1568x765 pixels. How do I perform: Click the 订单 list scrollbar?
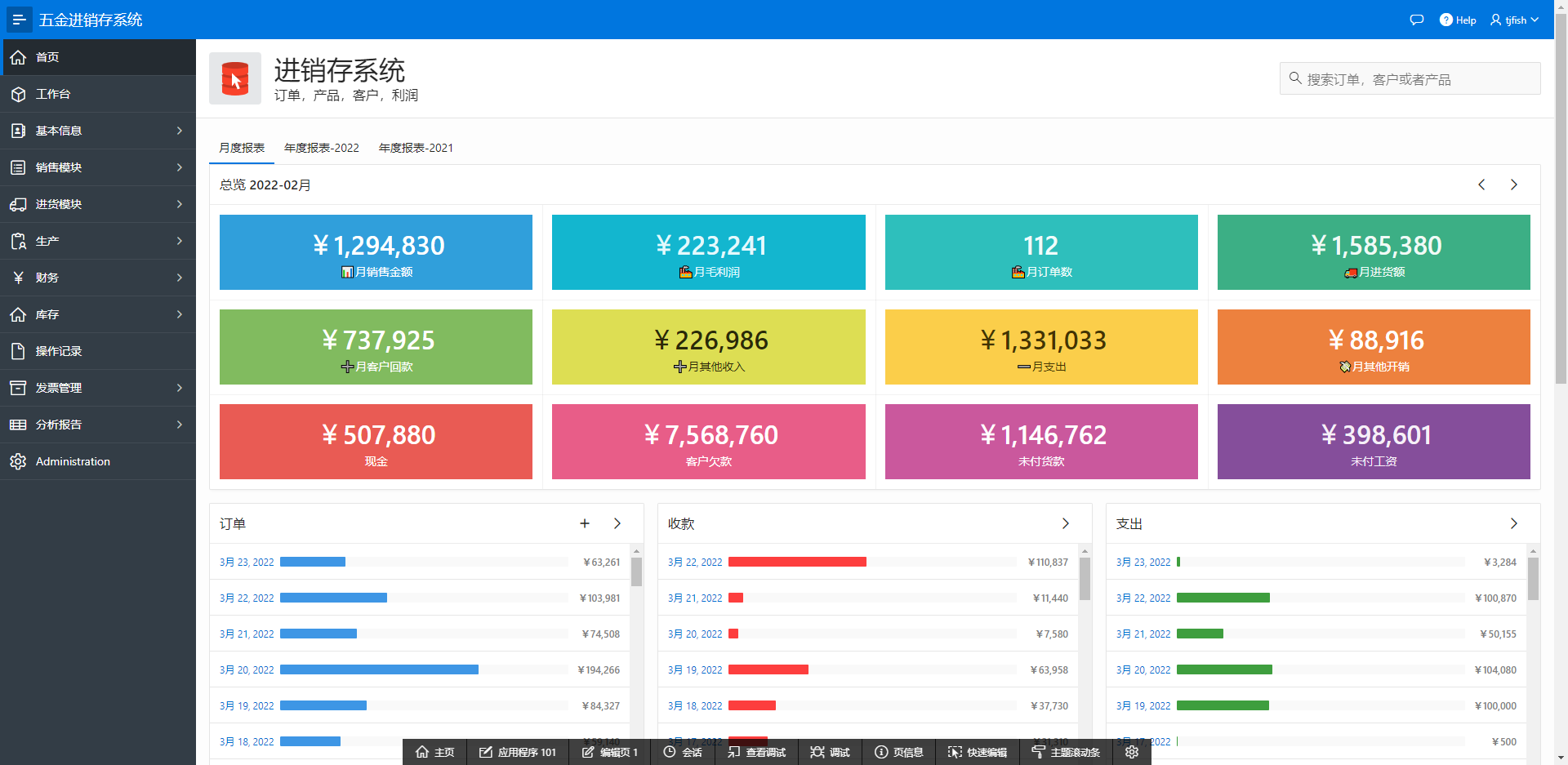pos(636,572)
